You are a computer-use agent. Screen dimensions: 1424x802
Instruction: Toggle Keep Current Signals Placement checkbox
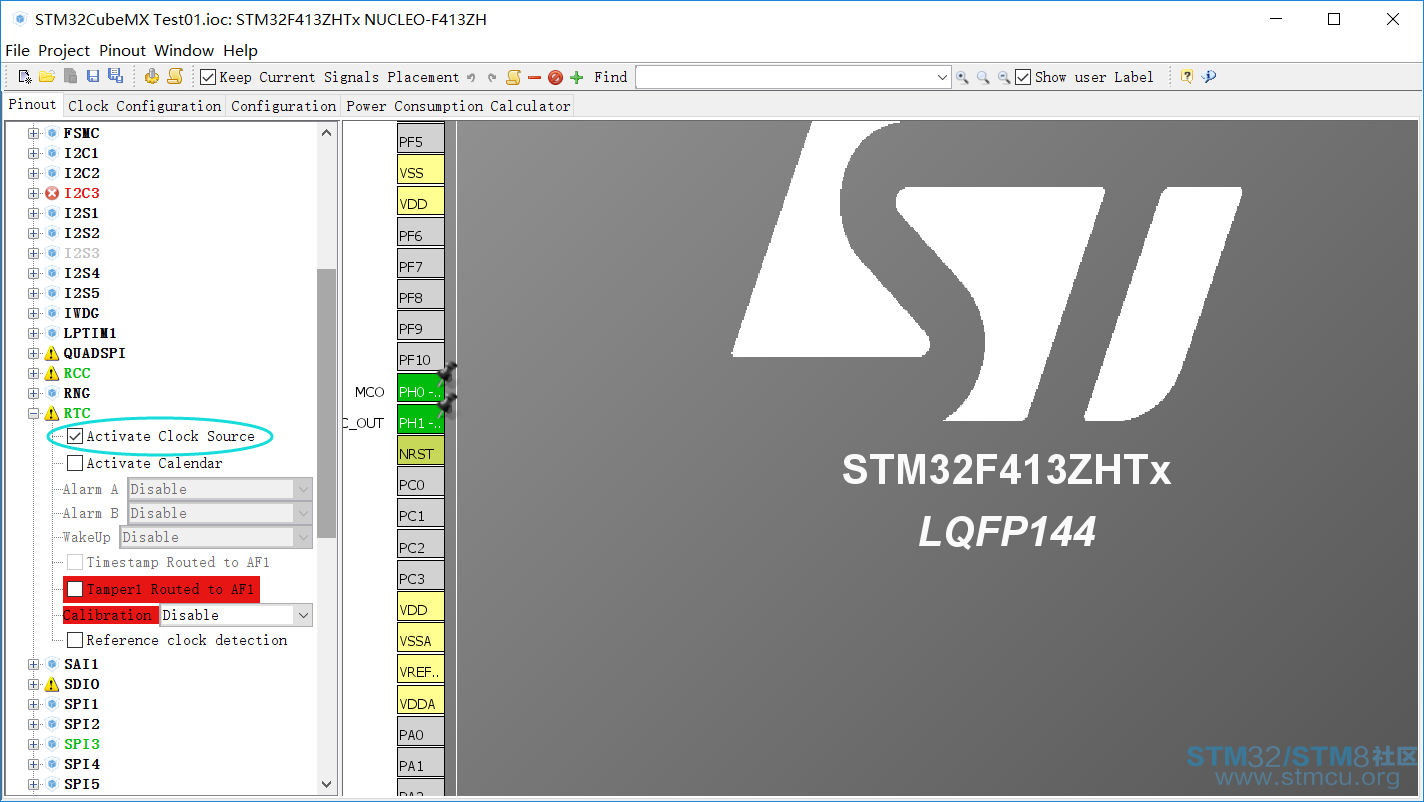(208, 77)
